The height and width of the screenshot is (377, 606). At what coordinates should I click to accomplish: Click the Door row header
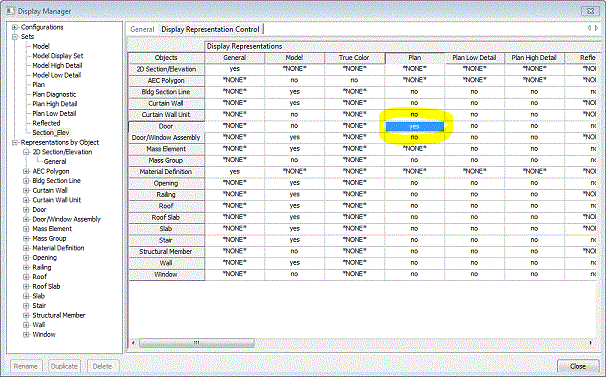pos(166,126)
